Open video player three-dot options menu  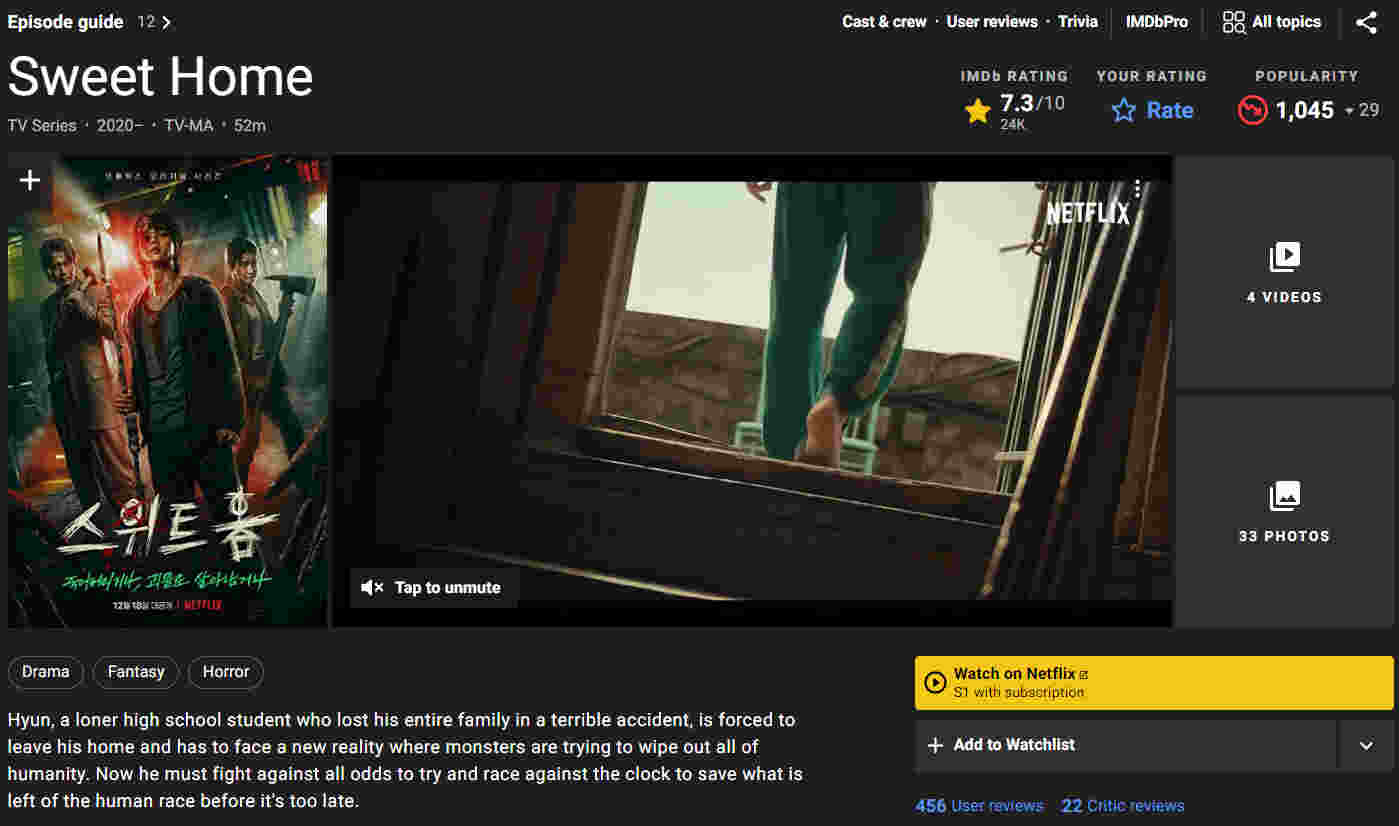coord(1137,189)
